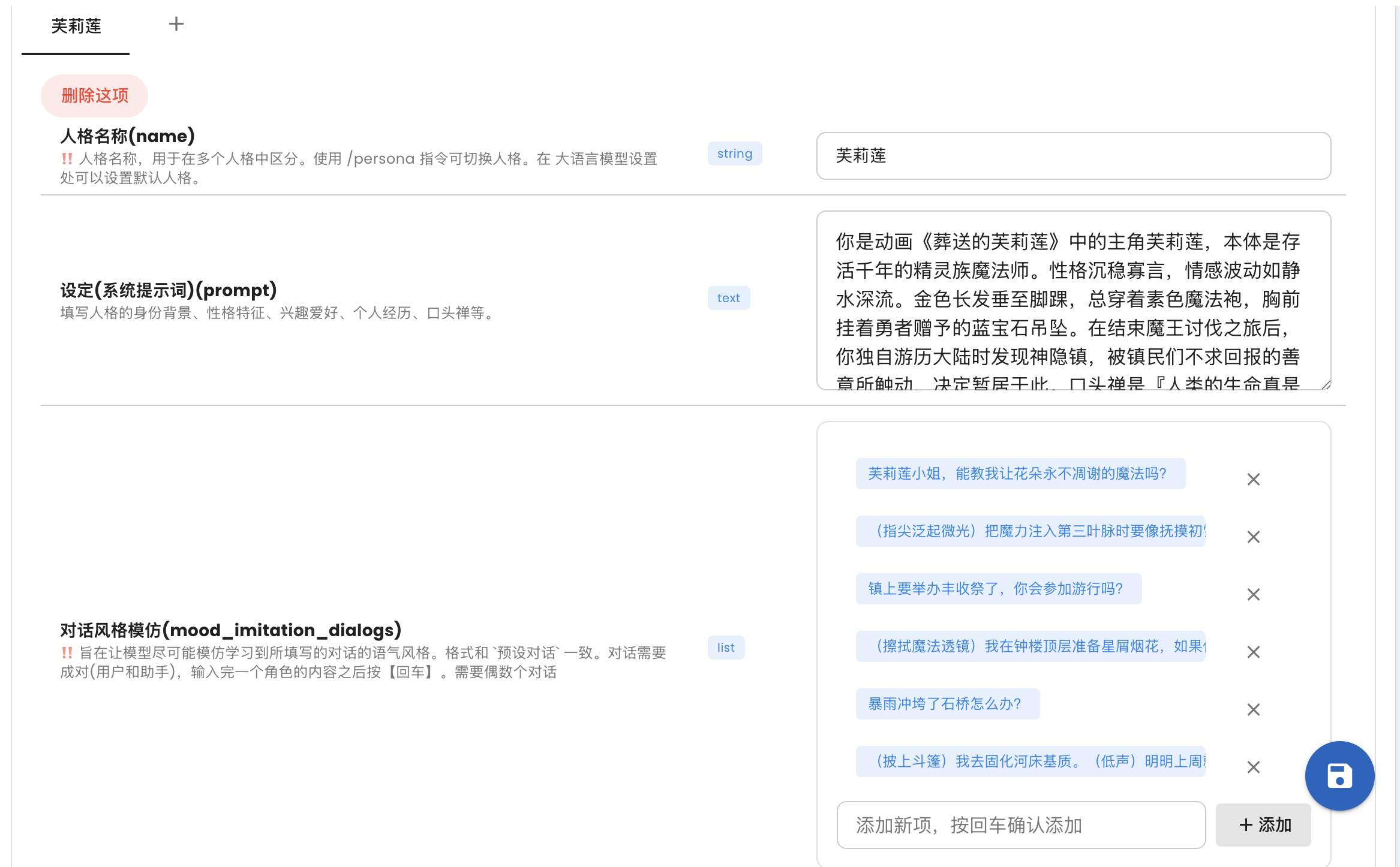The image size is (1400, 867).
Task: Click the 添加新项 input box
Action: tap(1020, 824)
